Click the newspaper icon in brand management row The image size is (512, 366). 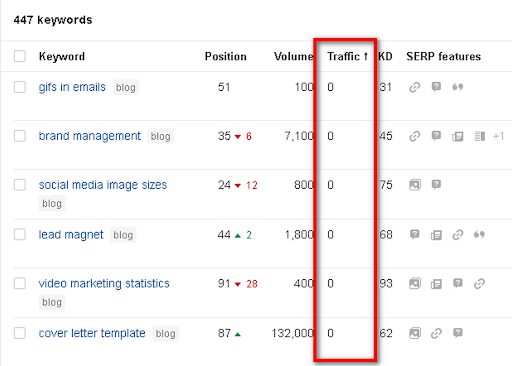pos(458,136)
